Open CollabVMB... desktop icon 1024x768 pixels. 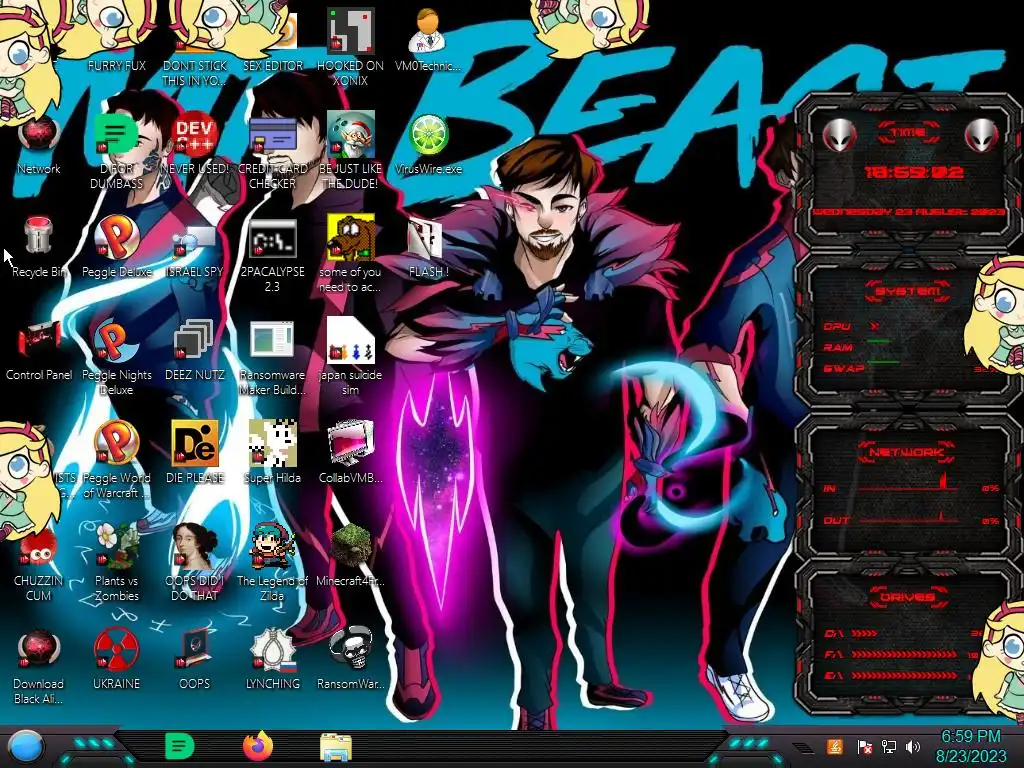coord(351,453)
